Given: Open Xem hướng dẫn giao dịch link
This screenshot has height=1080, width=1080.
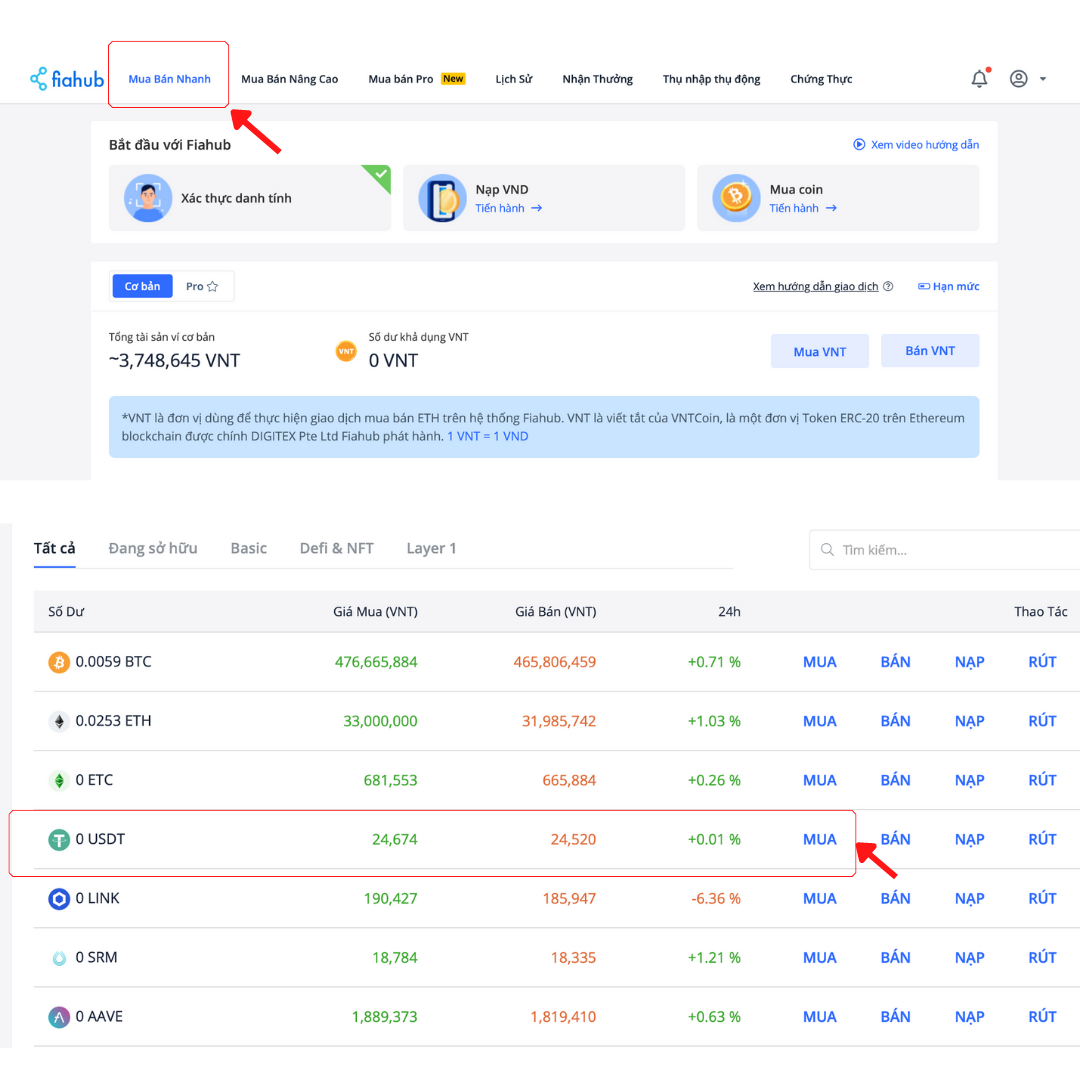Looking at the screenshot, I should click(x=816, y=287).
